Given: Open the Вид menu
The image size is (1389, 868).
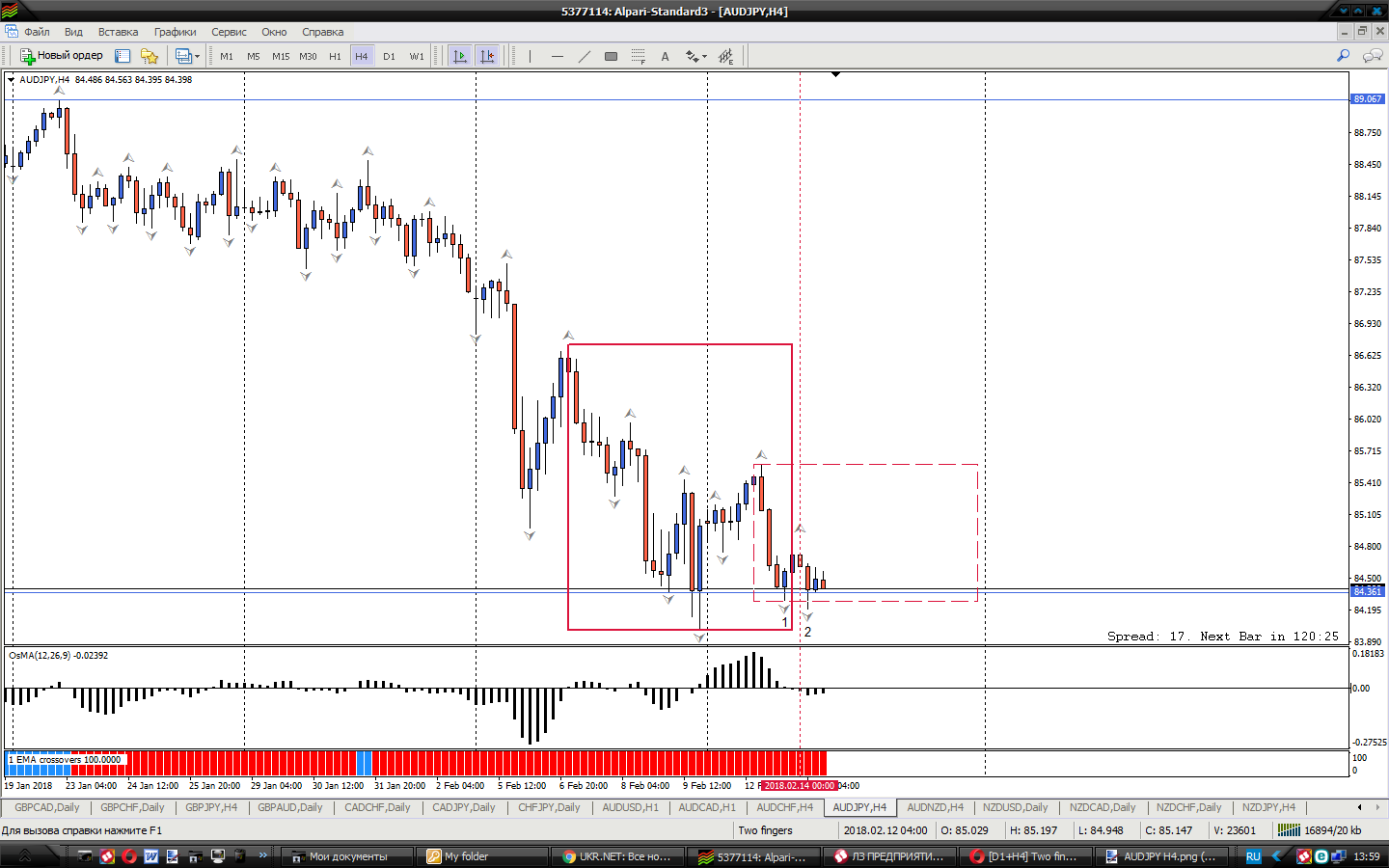Looking at the screenshot, I should coord(73,32).
